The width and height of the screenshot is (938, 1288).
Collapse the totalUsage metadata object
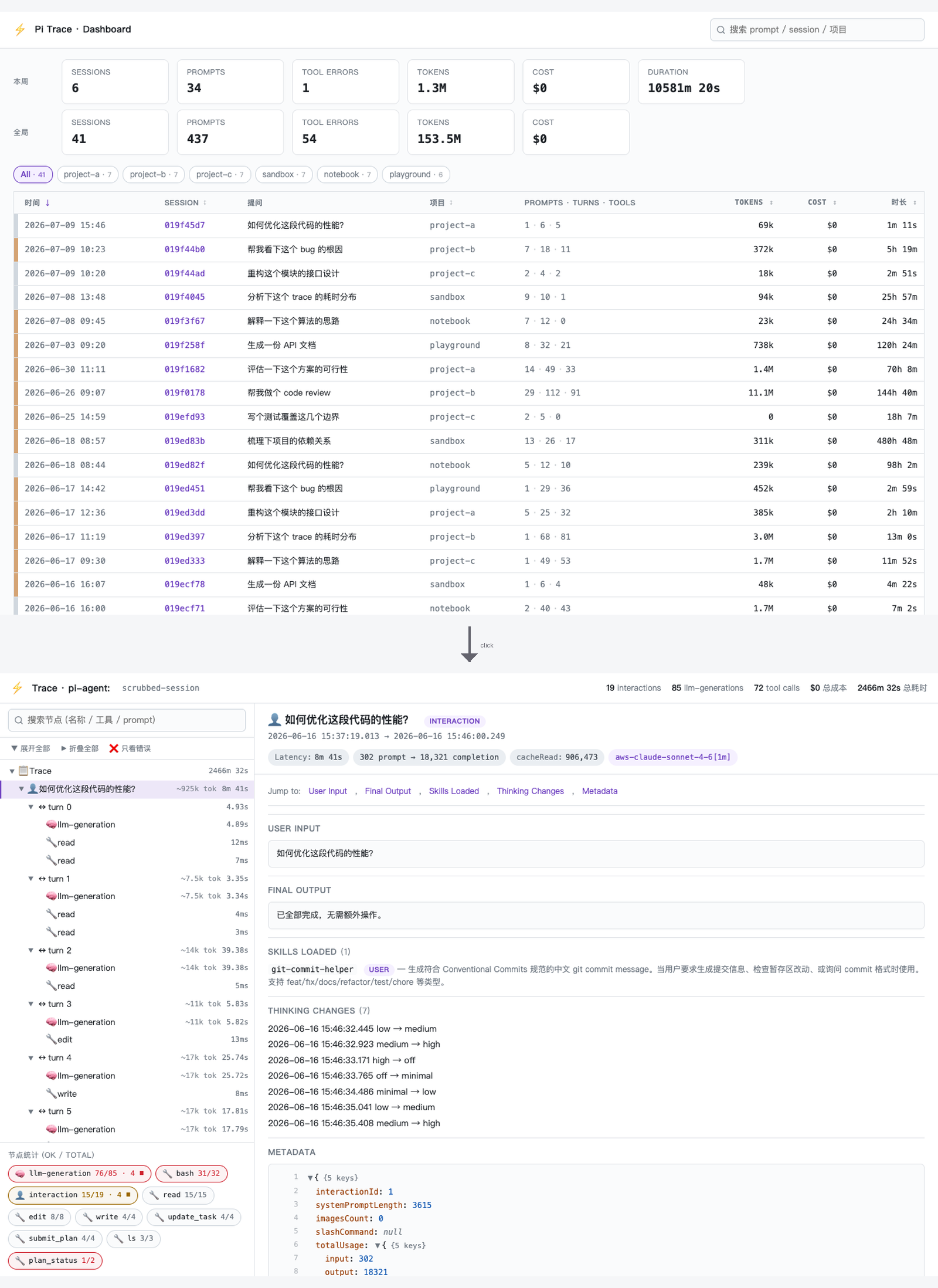pyautogui.click(x=377, y=1245)
